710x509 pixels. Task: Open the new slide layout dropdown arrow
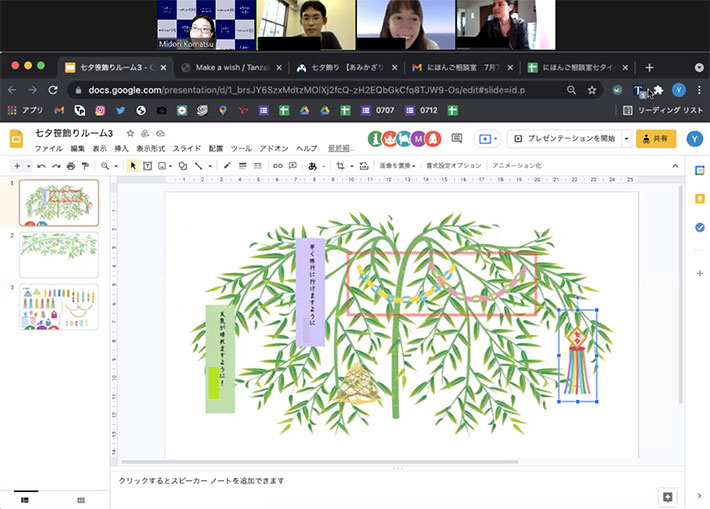[27, 166]
